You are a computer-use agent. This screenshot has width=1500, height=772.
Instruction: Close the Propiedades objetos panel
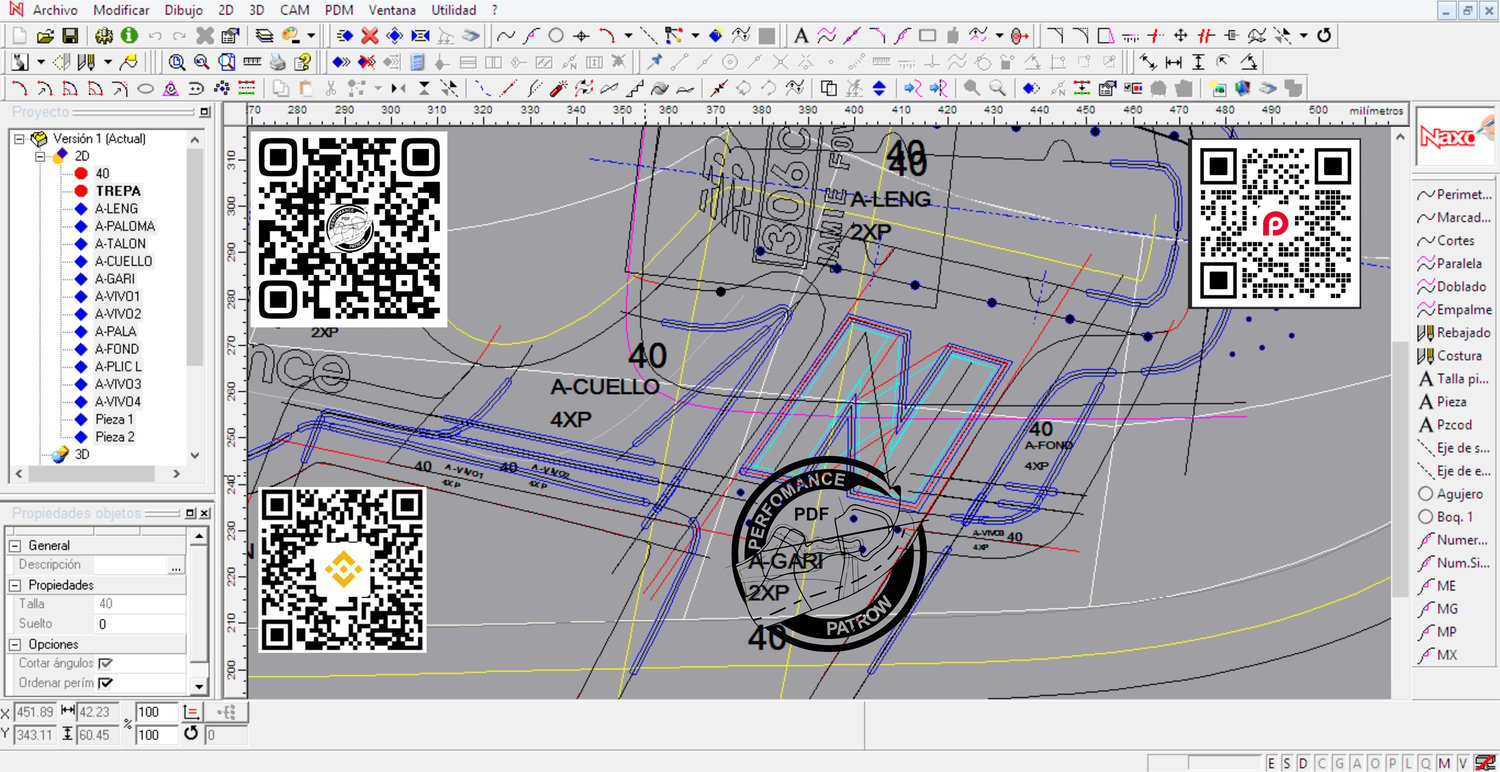[204, 513]
